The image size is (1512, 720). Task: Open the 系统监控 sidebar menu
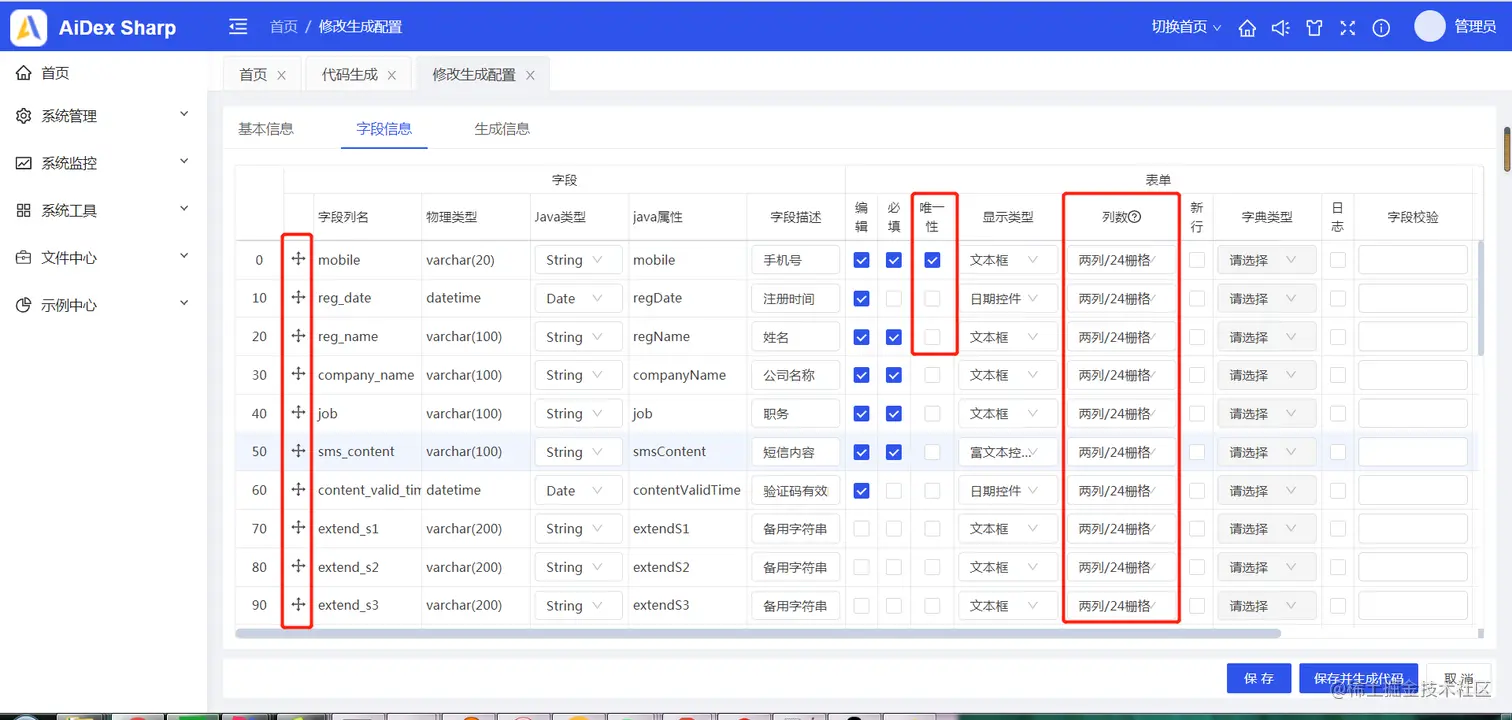point(103,163)
